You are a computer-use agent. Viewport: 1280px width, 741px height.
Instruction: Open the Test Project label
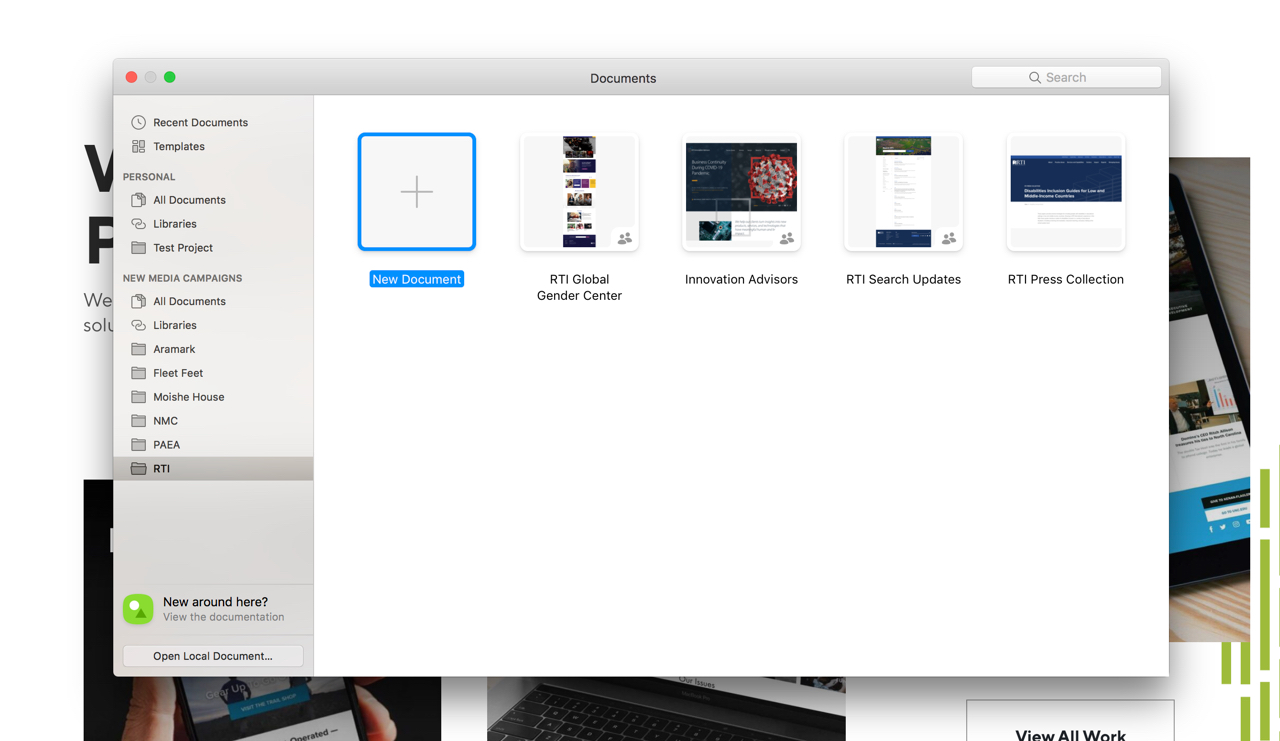(183, 248)
